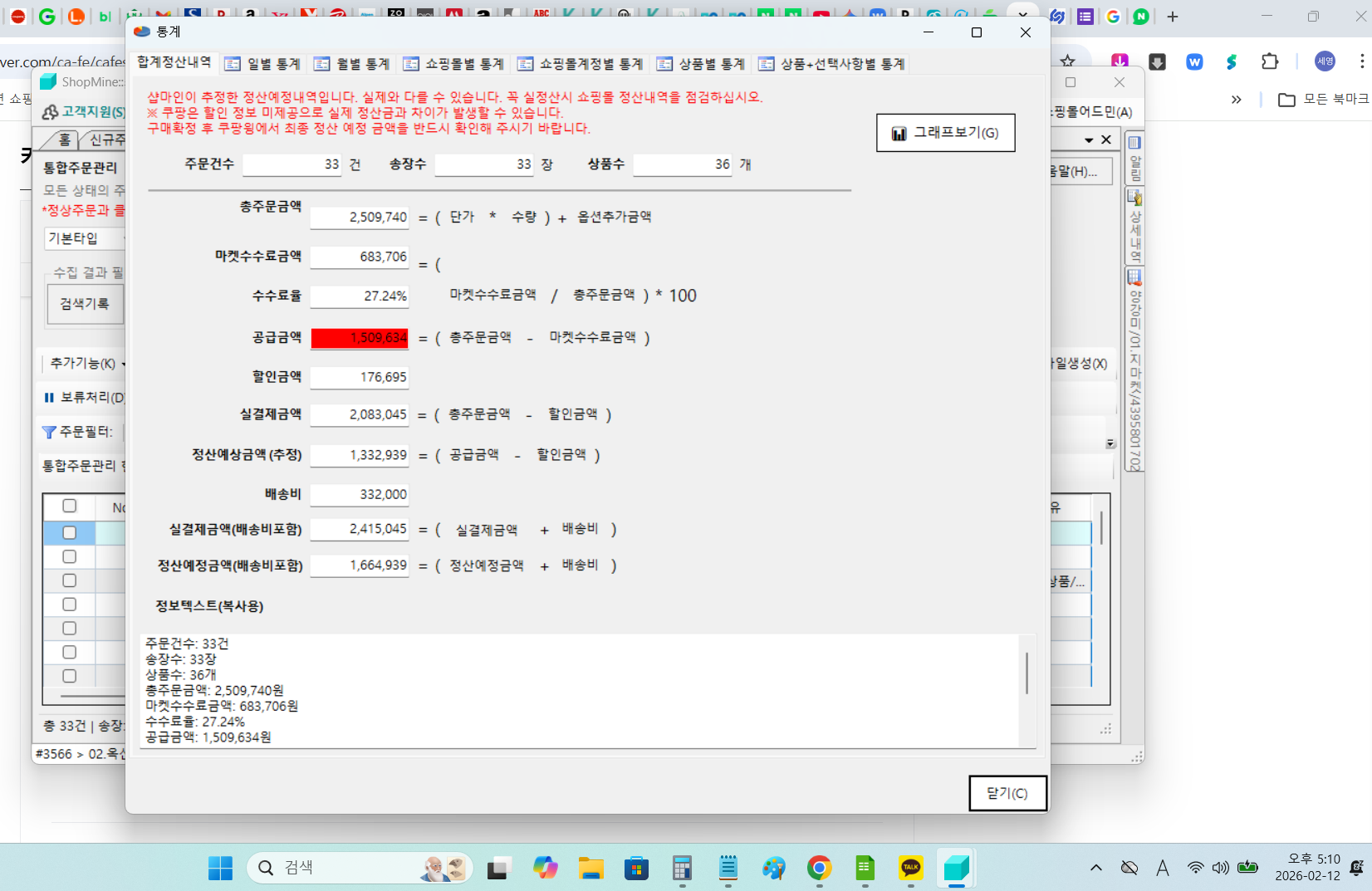Toggle the header select-all checkbox in order list
Screen dimensions: 1372x891
tap(70, 506)
